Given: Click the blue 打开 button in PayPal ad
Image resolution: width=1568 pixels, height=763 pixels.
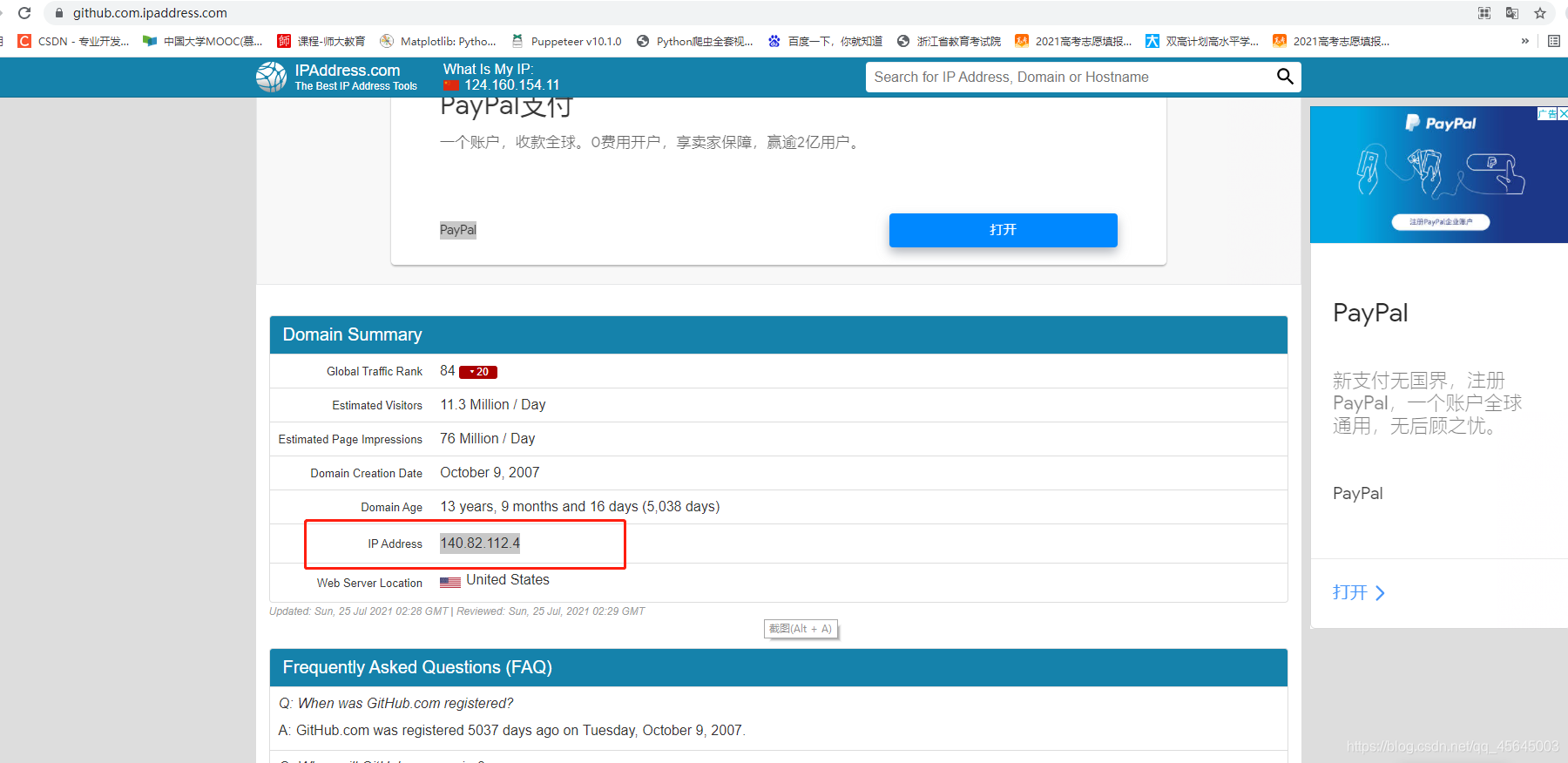Looking at the screenshot, I should 1004,230.
